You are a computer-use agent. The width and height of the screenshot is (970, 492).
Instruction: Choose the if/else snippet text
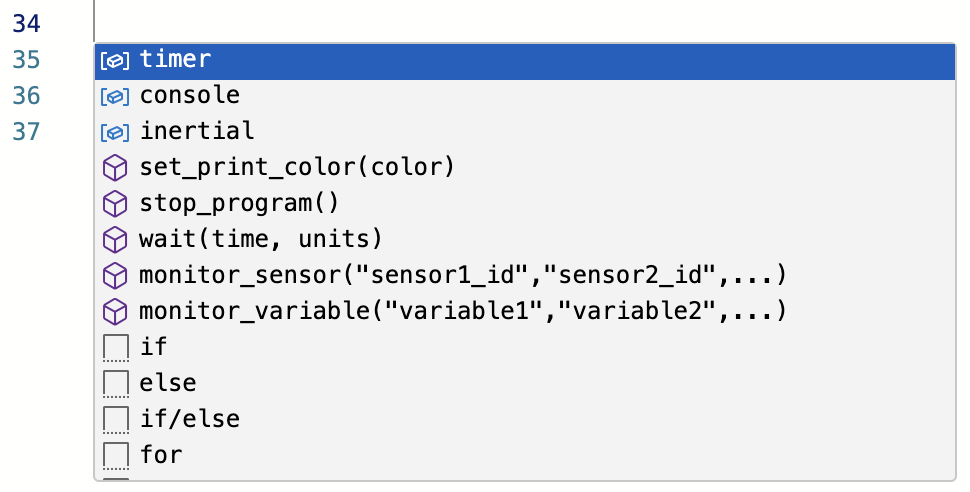click(190, 419)
